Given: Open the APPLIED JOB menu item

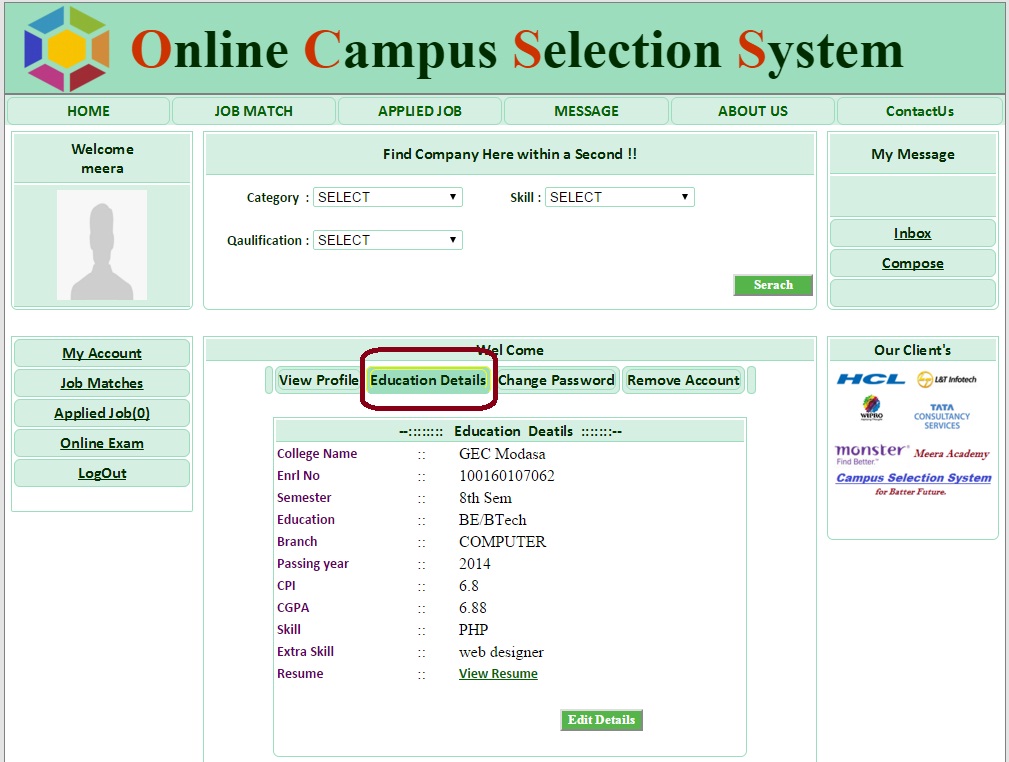Looking at the screenshot, I should tap(420, 111).
